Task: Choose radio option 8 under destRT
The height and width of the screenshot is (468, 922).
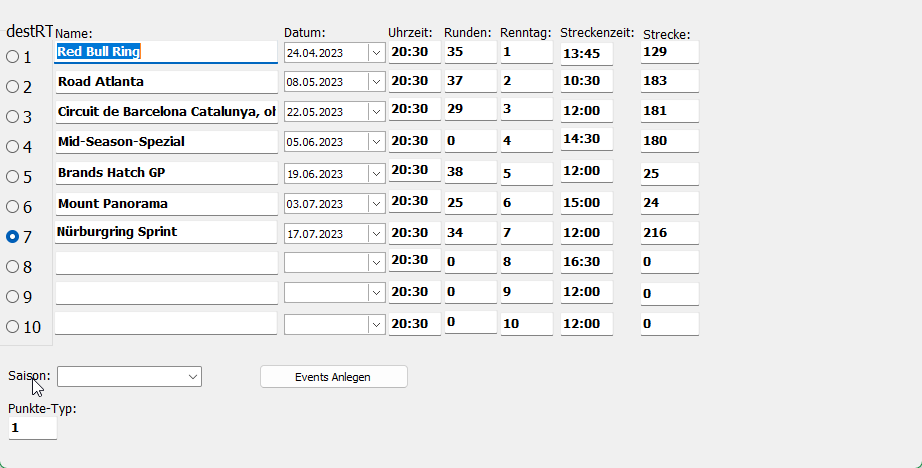Action: [13, 267]
